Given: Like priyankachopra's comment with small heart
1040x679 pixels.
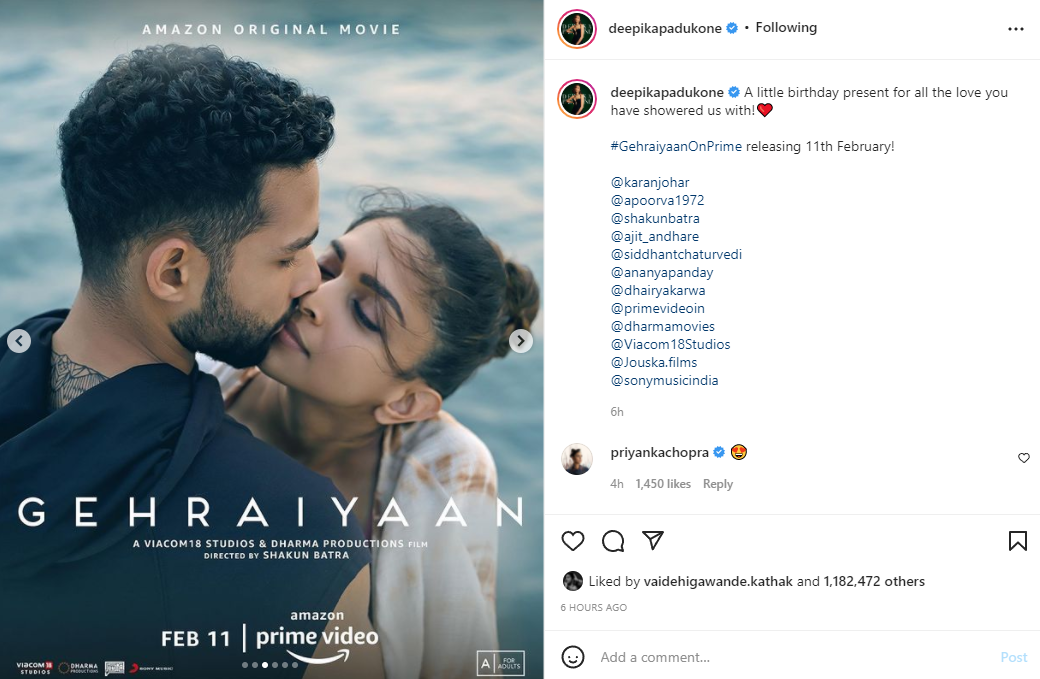Looking at the screenshot, I should click(x=1023, y=458).
